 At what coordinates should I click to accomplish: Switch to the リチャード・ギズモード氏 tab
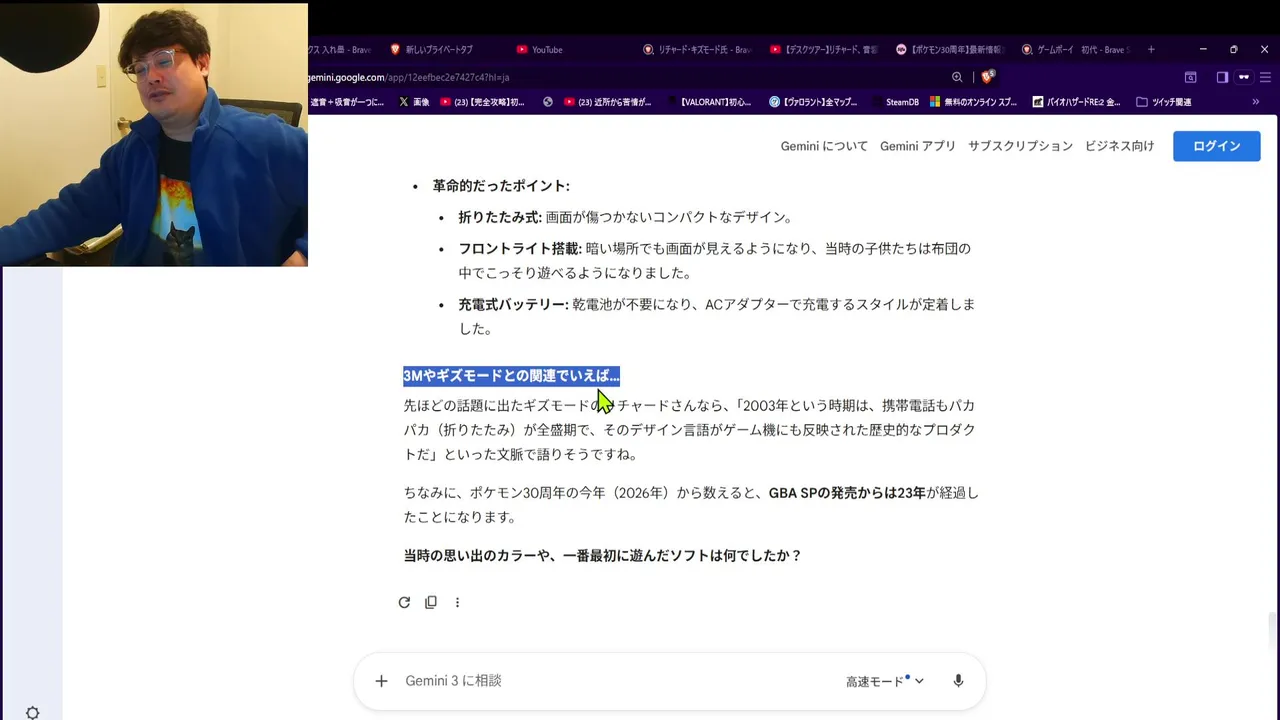coord(697,49)
